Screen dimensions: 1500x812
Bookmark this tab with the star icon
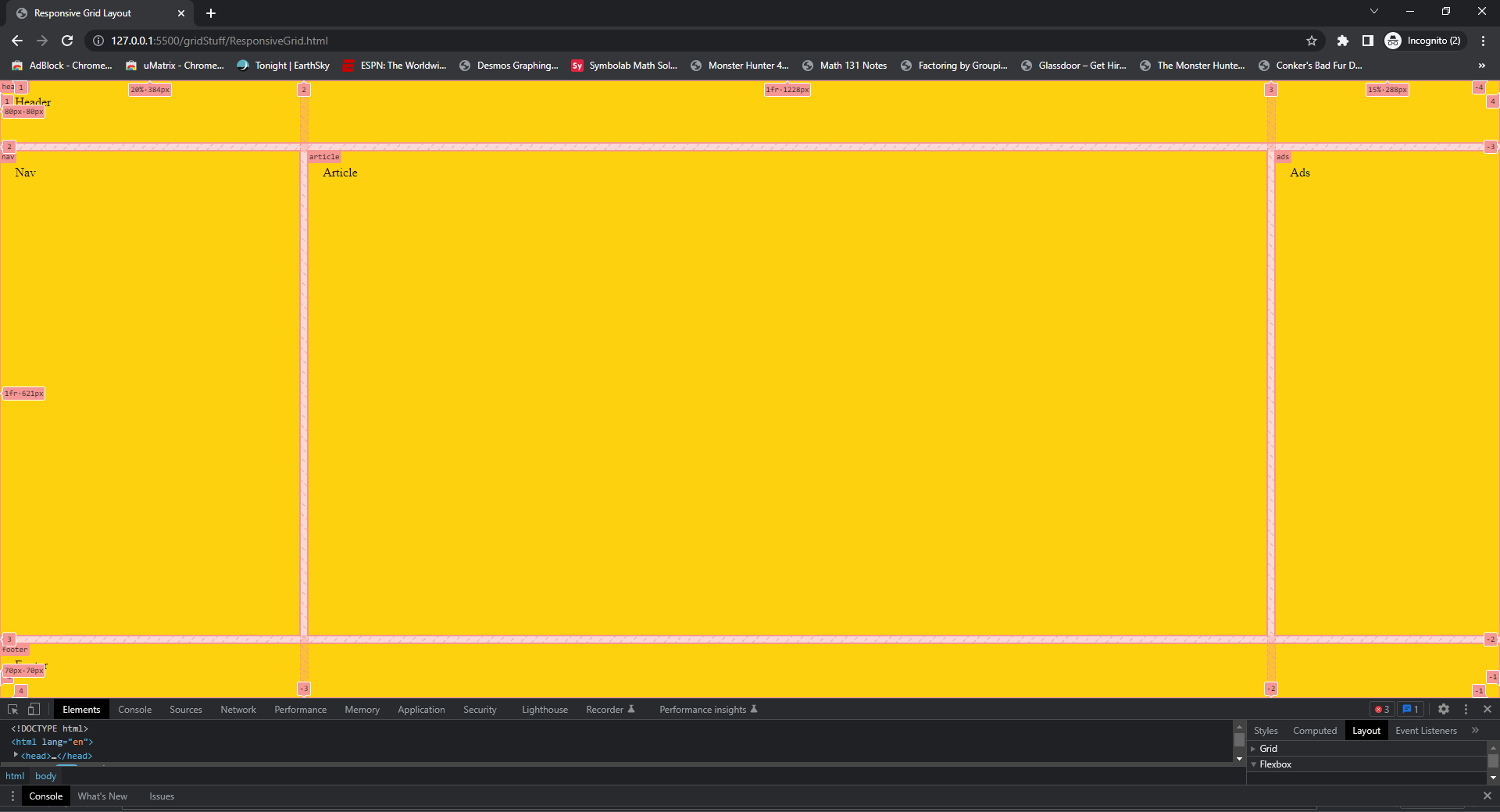(1312, 41)
